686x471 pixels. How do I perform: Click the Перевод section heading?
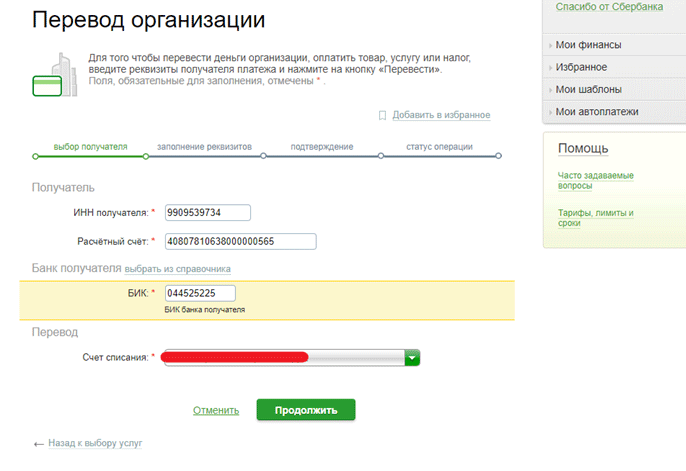pyautogui.click(x=55, y=332)
